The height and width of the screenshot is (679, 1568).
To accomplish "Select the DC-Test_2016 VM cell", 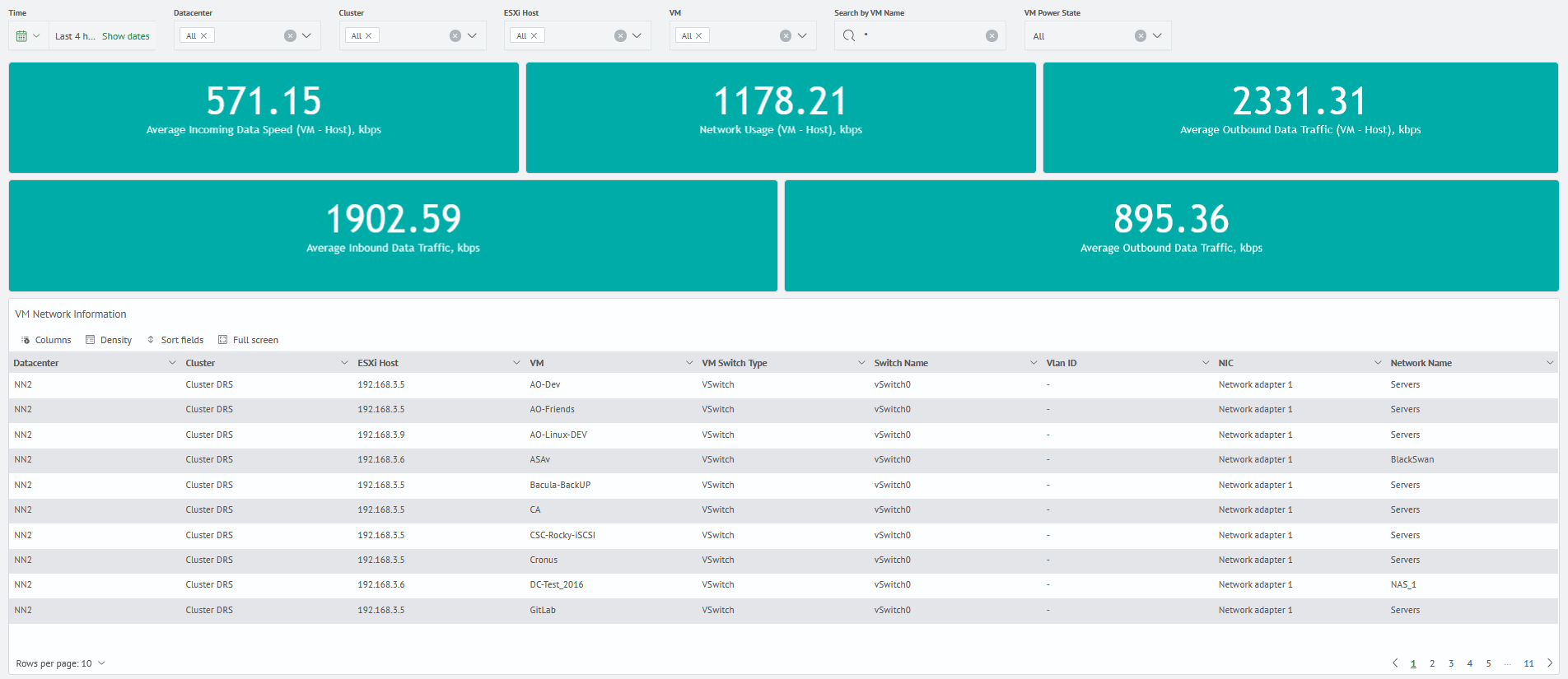I will (x=611, y=584).
